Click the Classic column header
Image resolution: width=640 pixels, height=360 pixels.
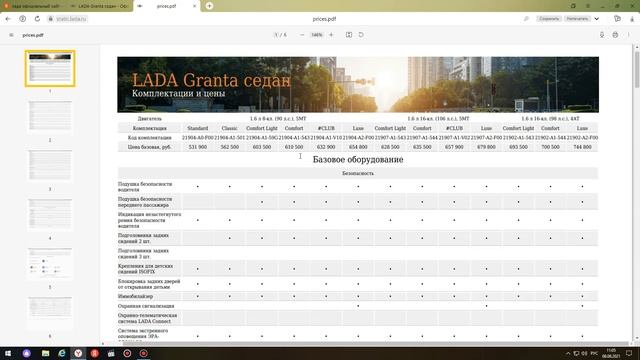(x=229, y=128)
